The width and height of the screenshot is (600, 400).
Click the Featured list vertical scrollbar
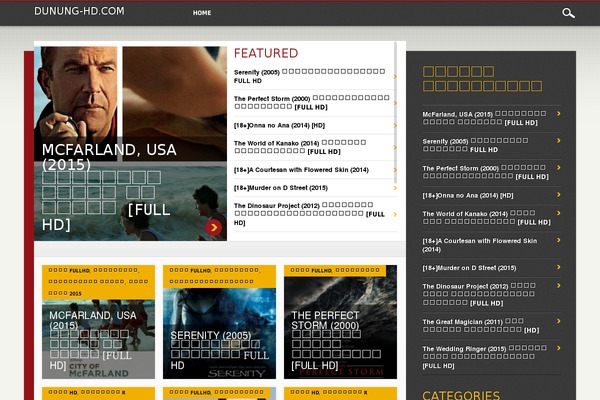395,113
